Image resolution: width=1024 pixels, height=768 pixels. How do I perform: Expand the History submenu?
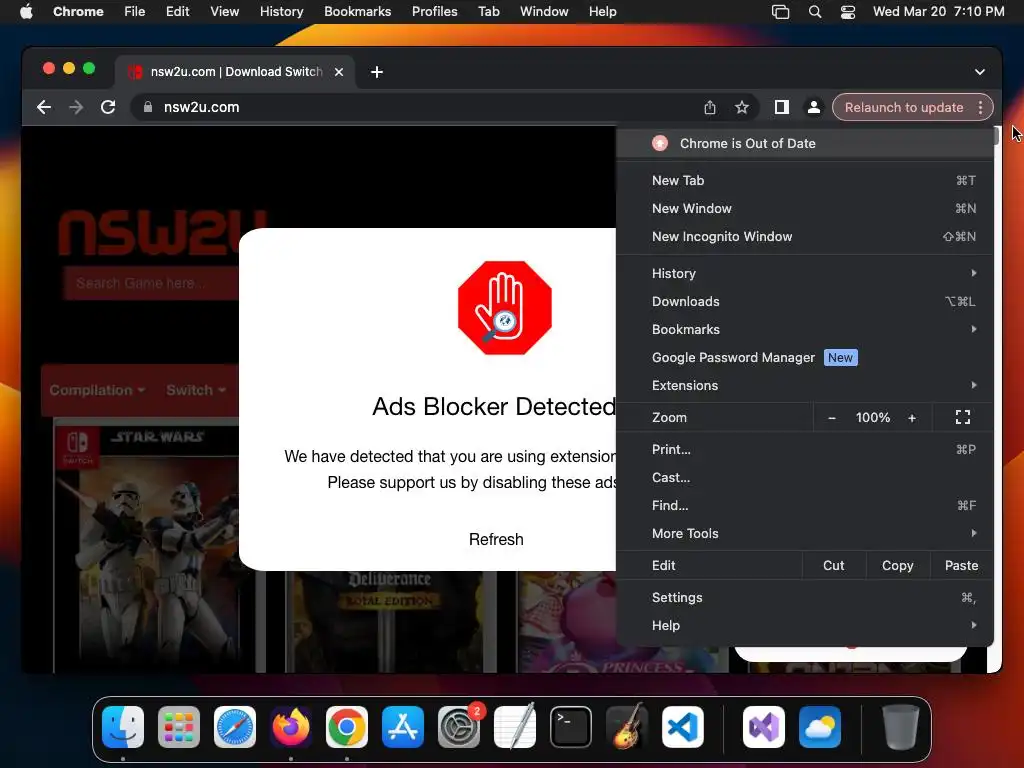click(x=805, y=274)
